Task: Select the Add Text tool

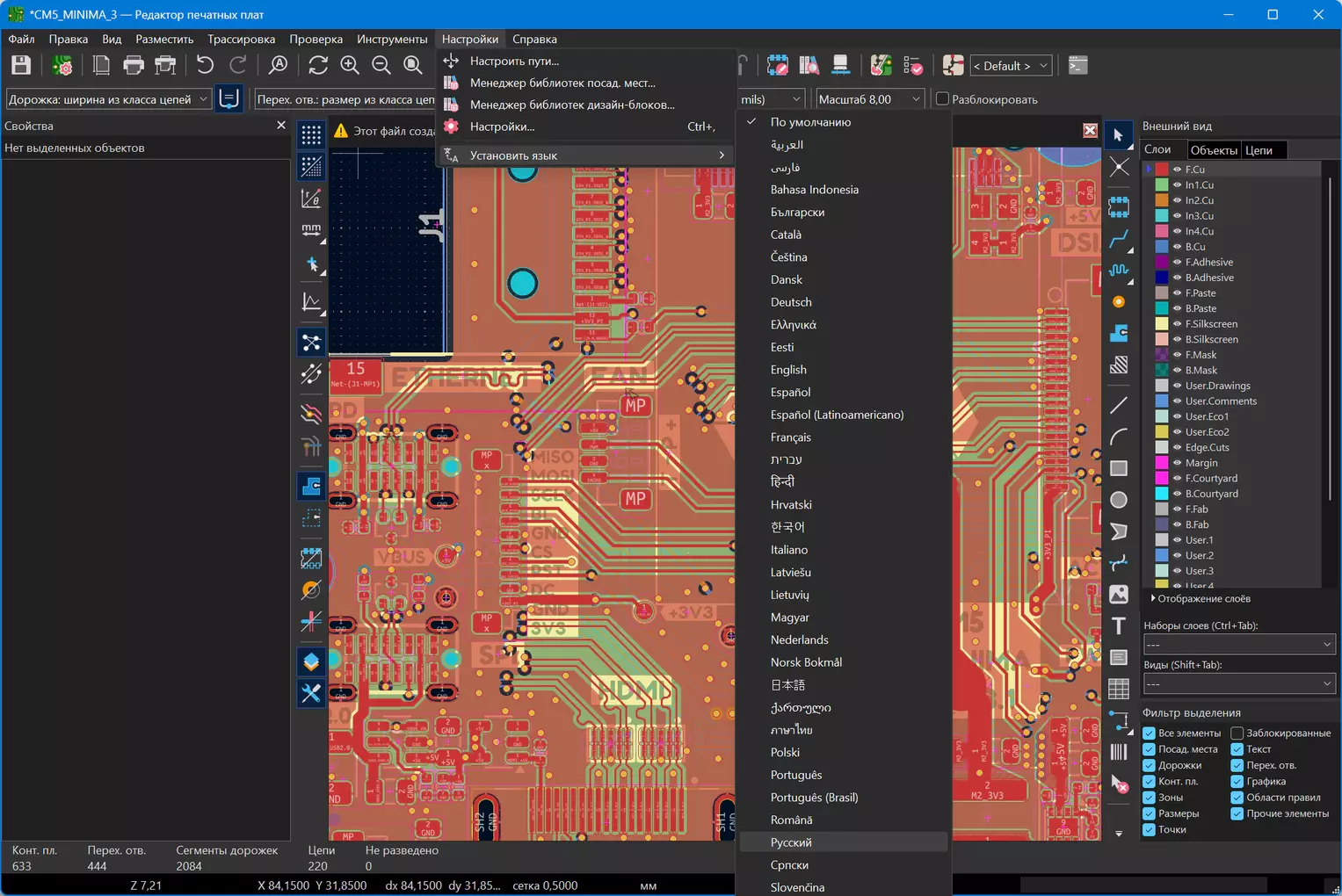Action: tap(1118, 625)
